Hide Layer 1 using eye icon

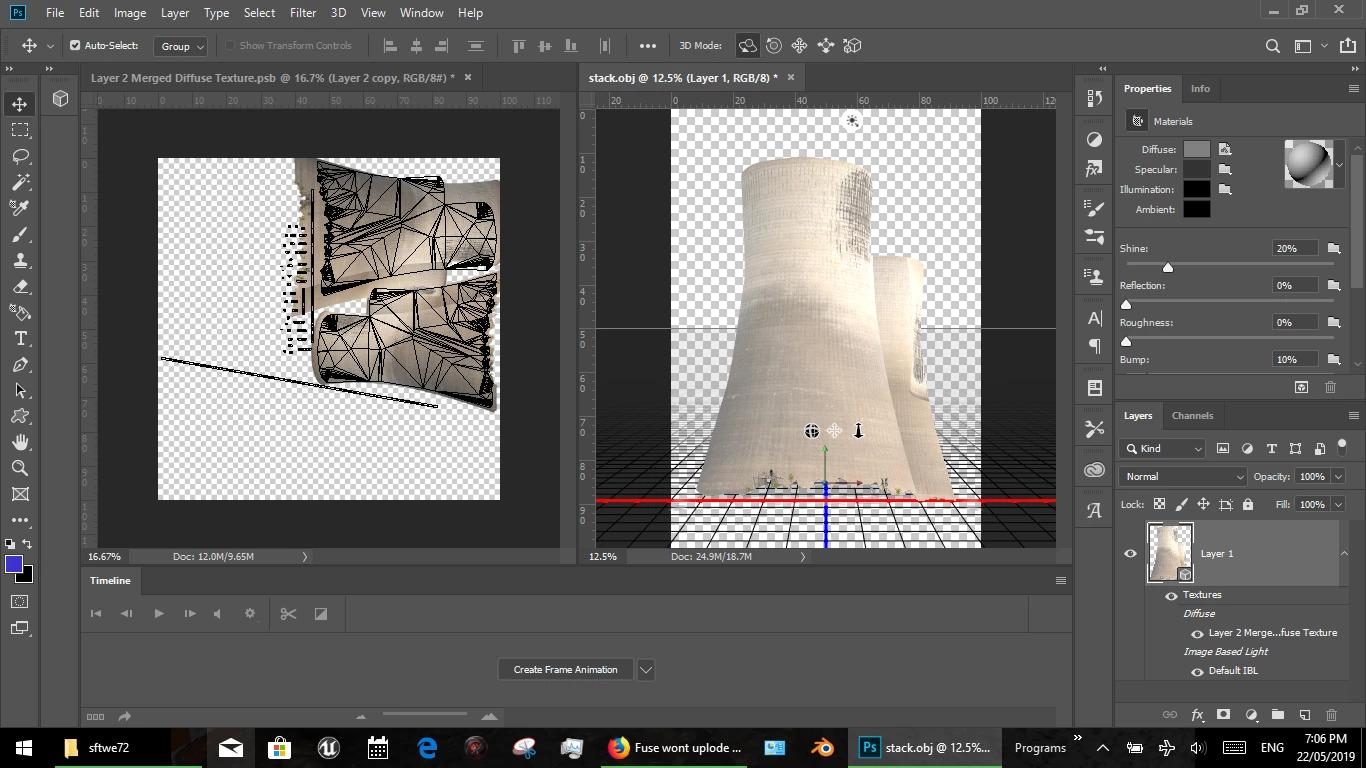click(1130, 553)
